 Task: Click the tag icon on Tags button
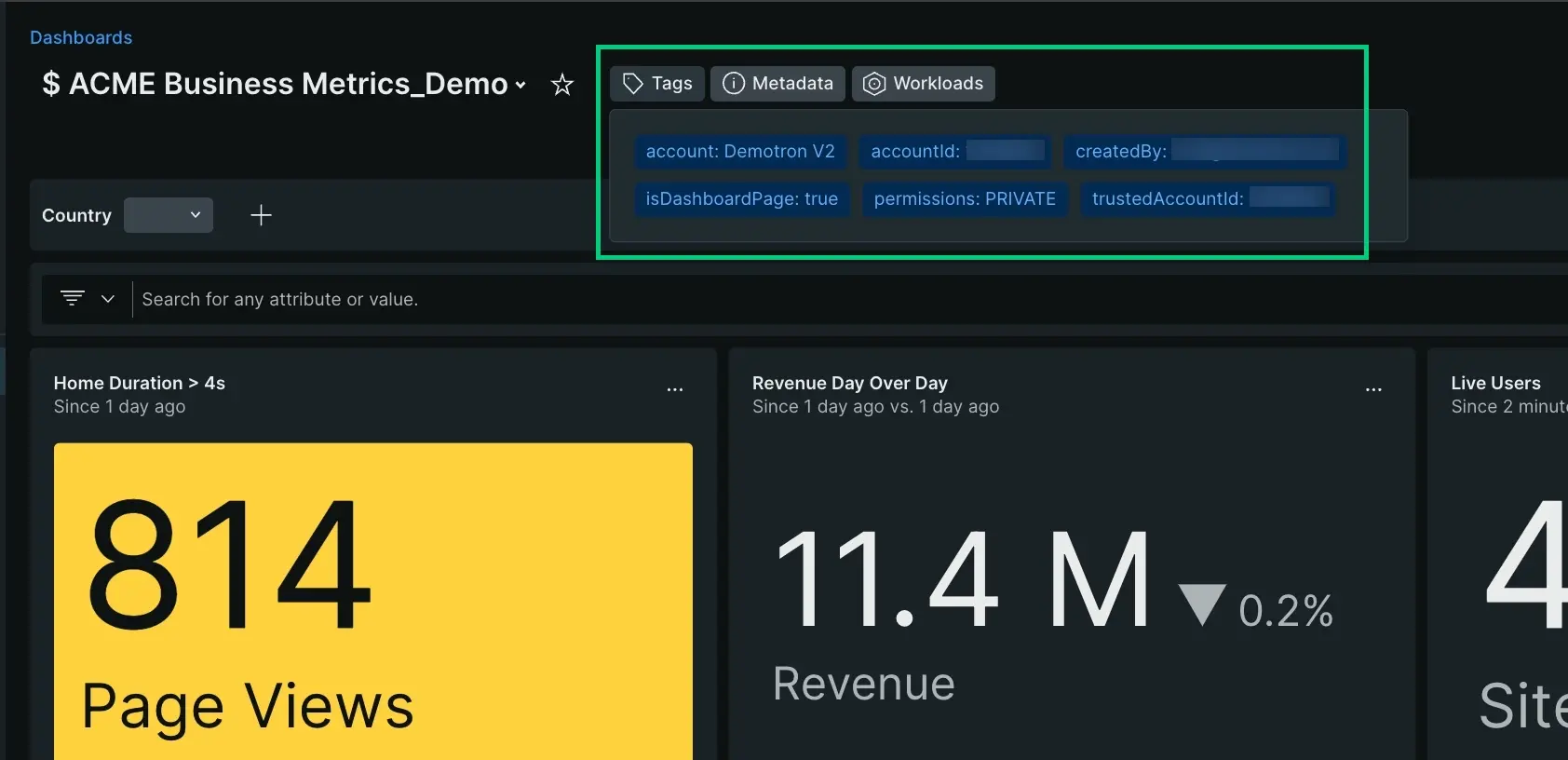click(x=633, y=84)
